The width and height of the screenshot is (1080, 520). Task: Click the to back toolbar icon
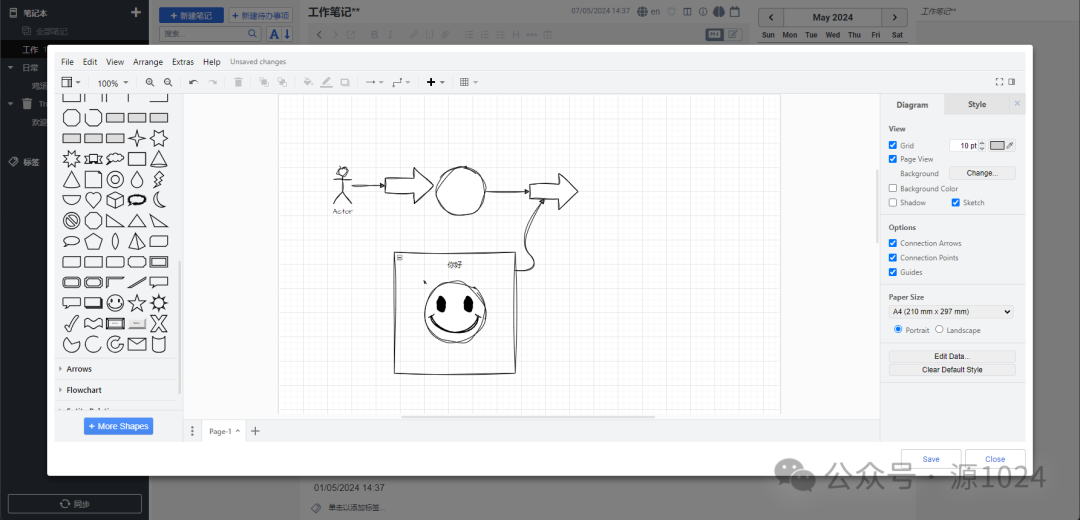(x=282, y=82)
